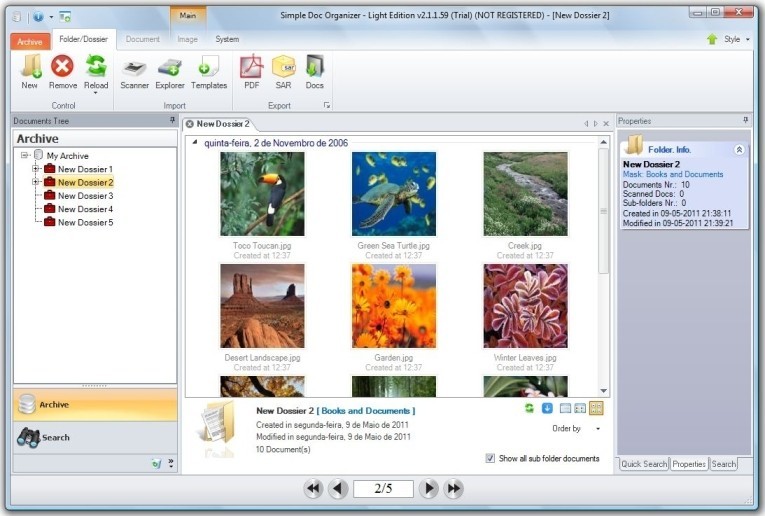Open the Search navigation pane with binoculars
The width and height of the screenshot is (765, 516).
(95, 437)
